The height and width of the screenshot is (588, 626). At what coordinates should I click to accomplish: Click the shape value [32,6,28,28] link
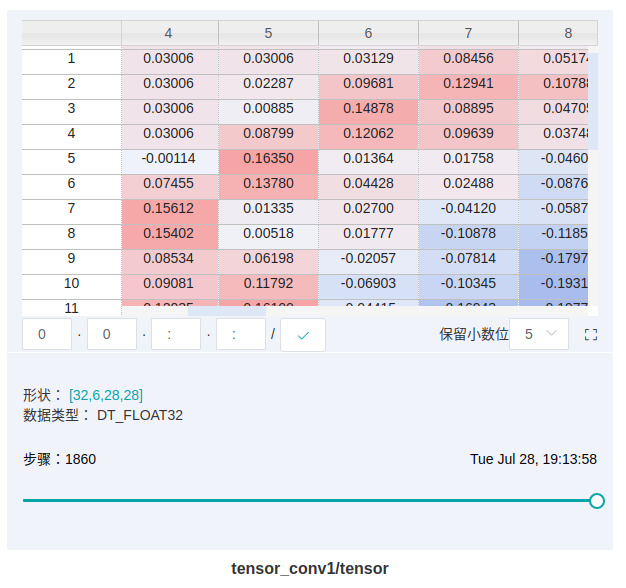click(106, 395)
